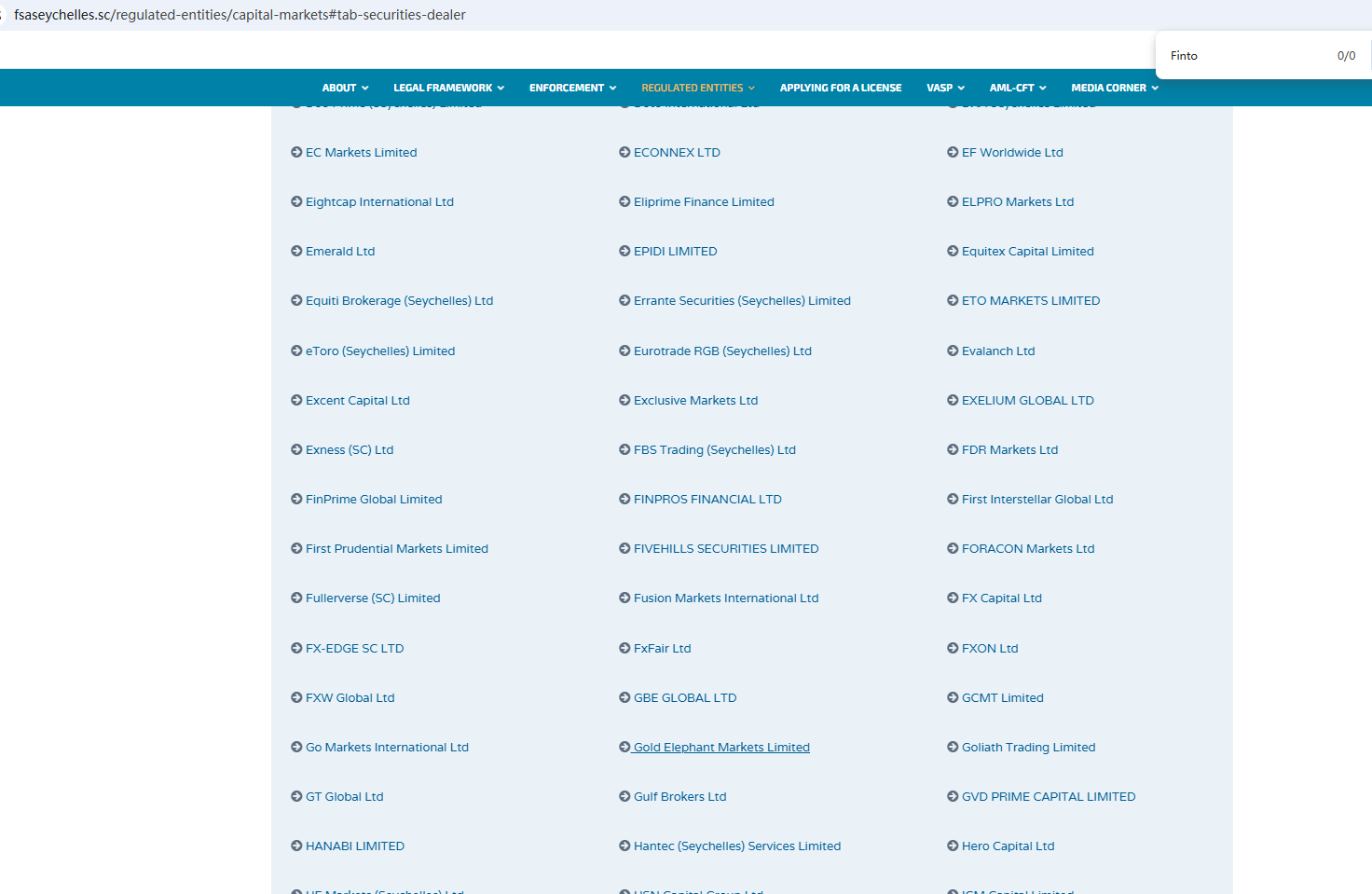Open the Hantec (Seychelles) Services Limited entry

(737, 846)
